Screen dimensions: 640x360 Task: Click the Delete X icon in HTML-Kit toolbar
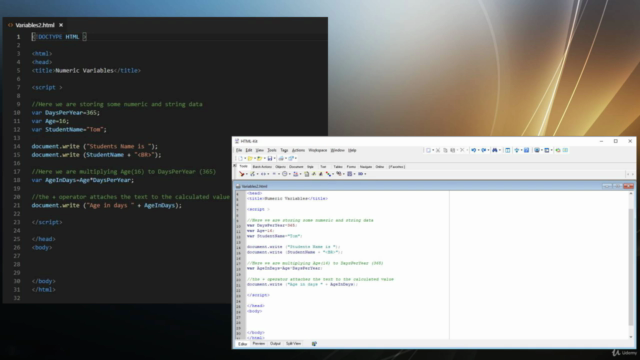click(462, 150)
